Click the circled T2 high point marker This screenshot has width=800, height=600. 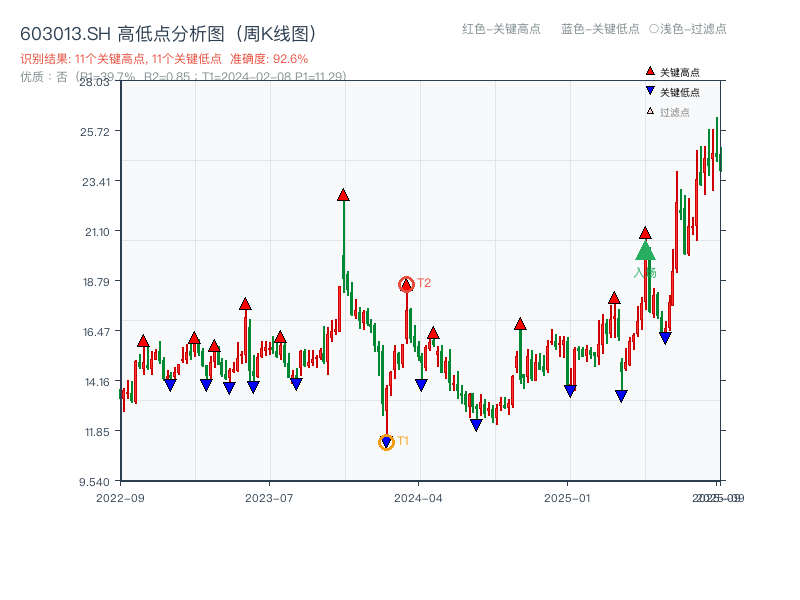click(406, 283)
